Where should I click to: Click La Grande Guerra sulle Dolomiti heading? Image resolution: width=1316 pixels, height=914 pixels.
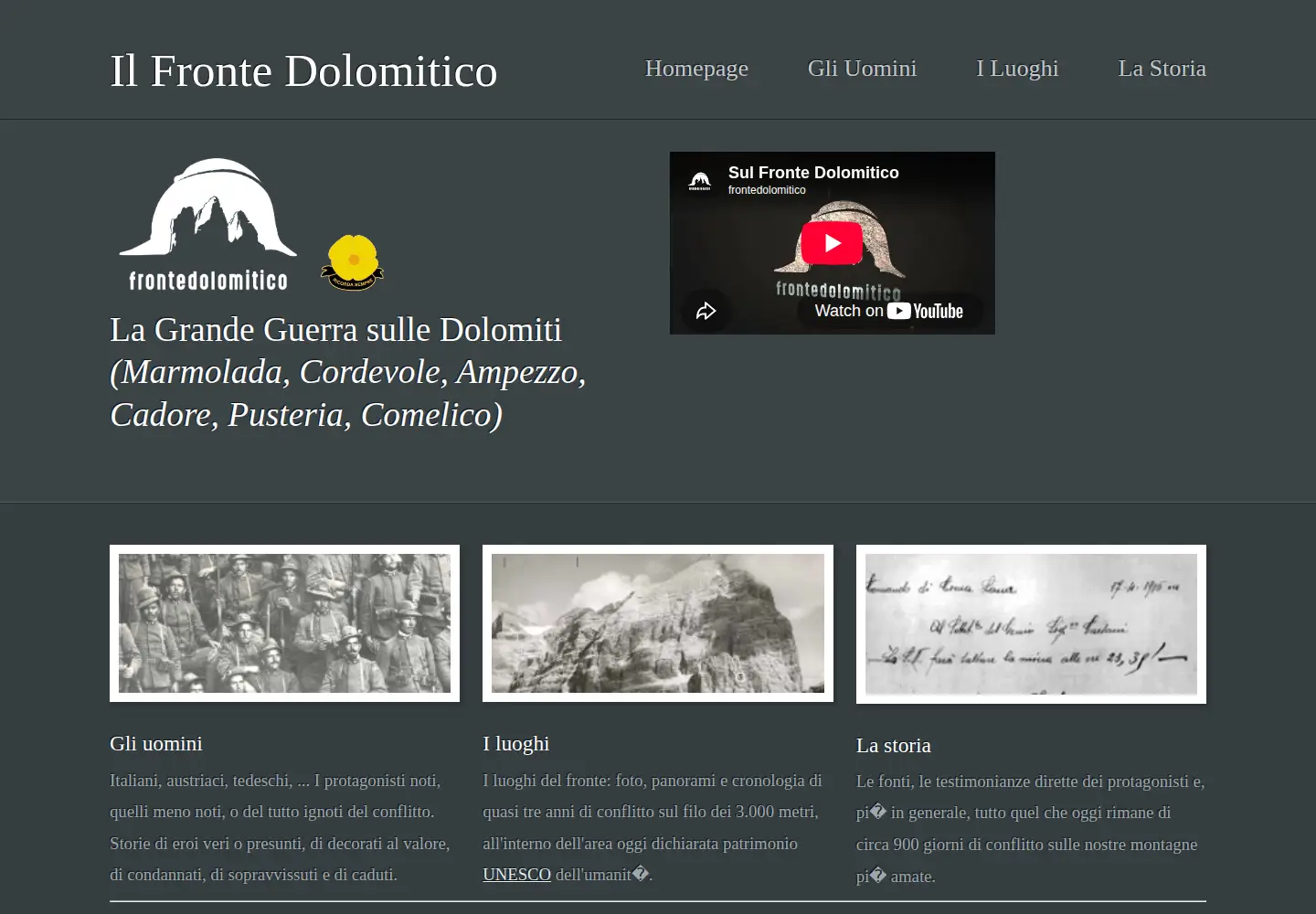tap(335, 330)
